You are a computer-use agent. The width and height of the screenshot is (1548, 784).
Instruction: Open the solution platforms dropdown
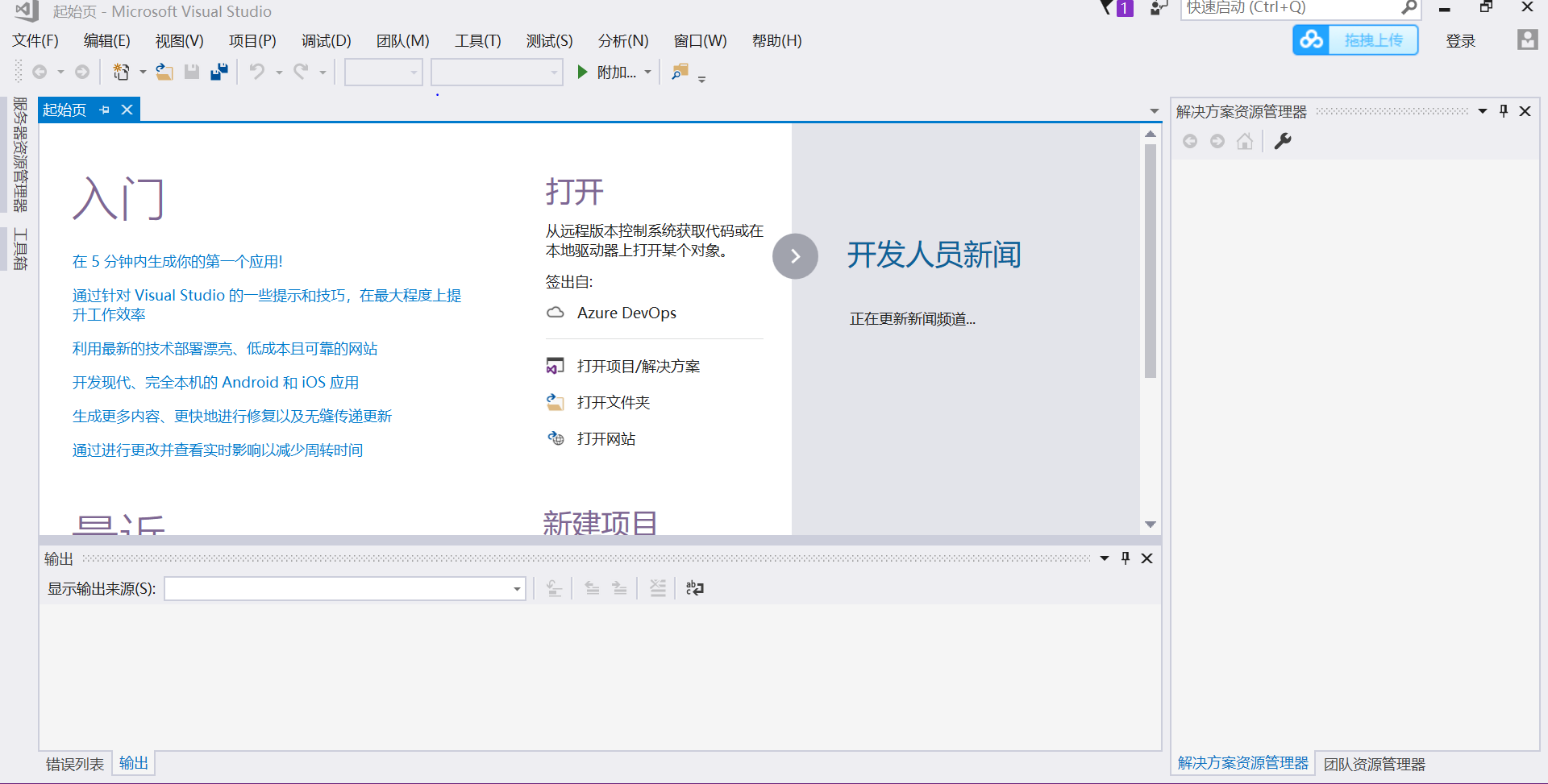pos(497,73)
